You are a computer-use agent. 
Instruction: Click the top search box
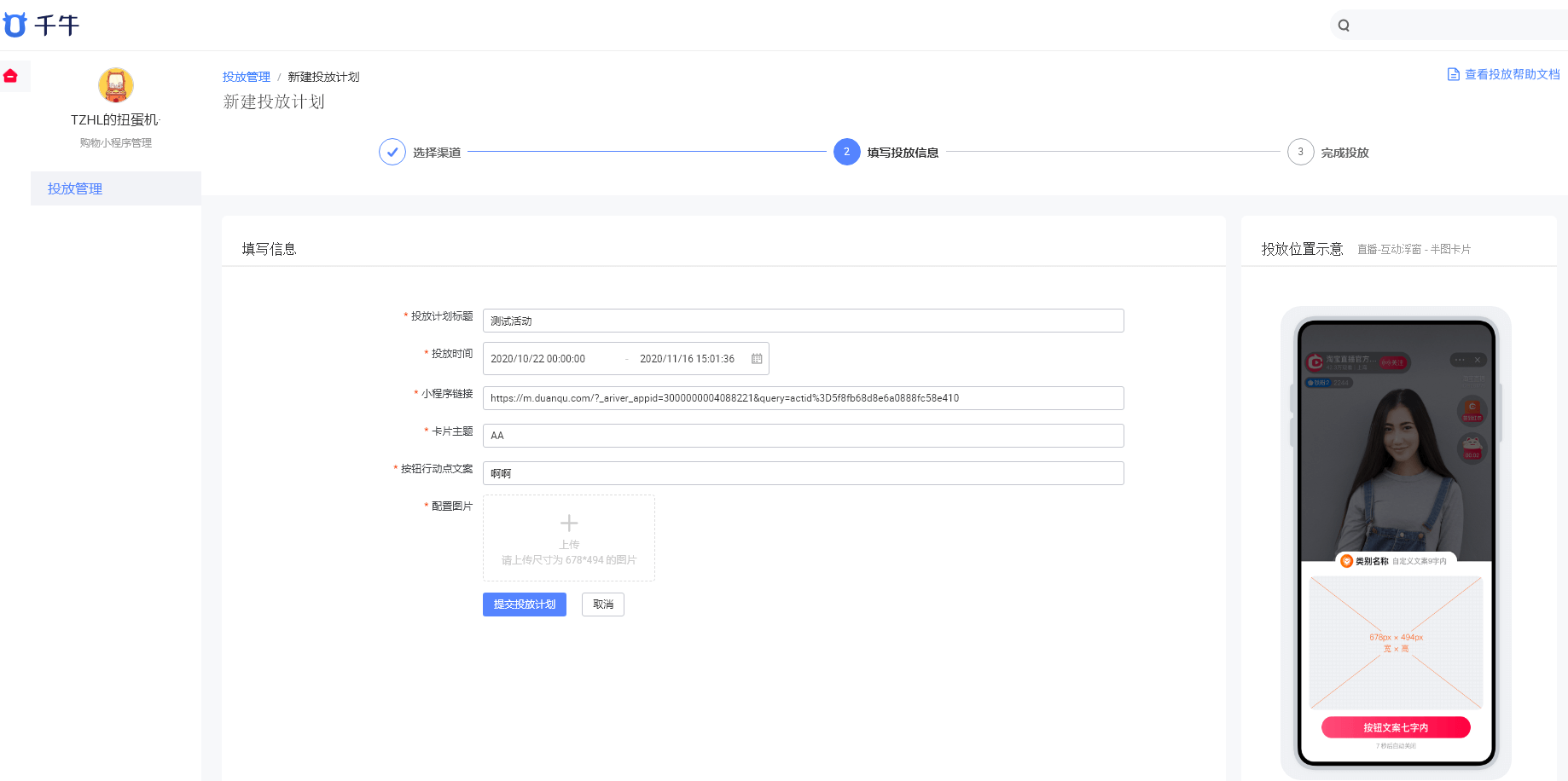(x=1449, y=26)
